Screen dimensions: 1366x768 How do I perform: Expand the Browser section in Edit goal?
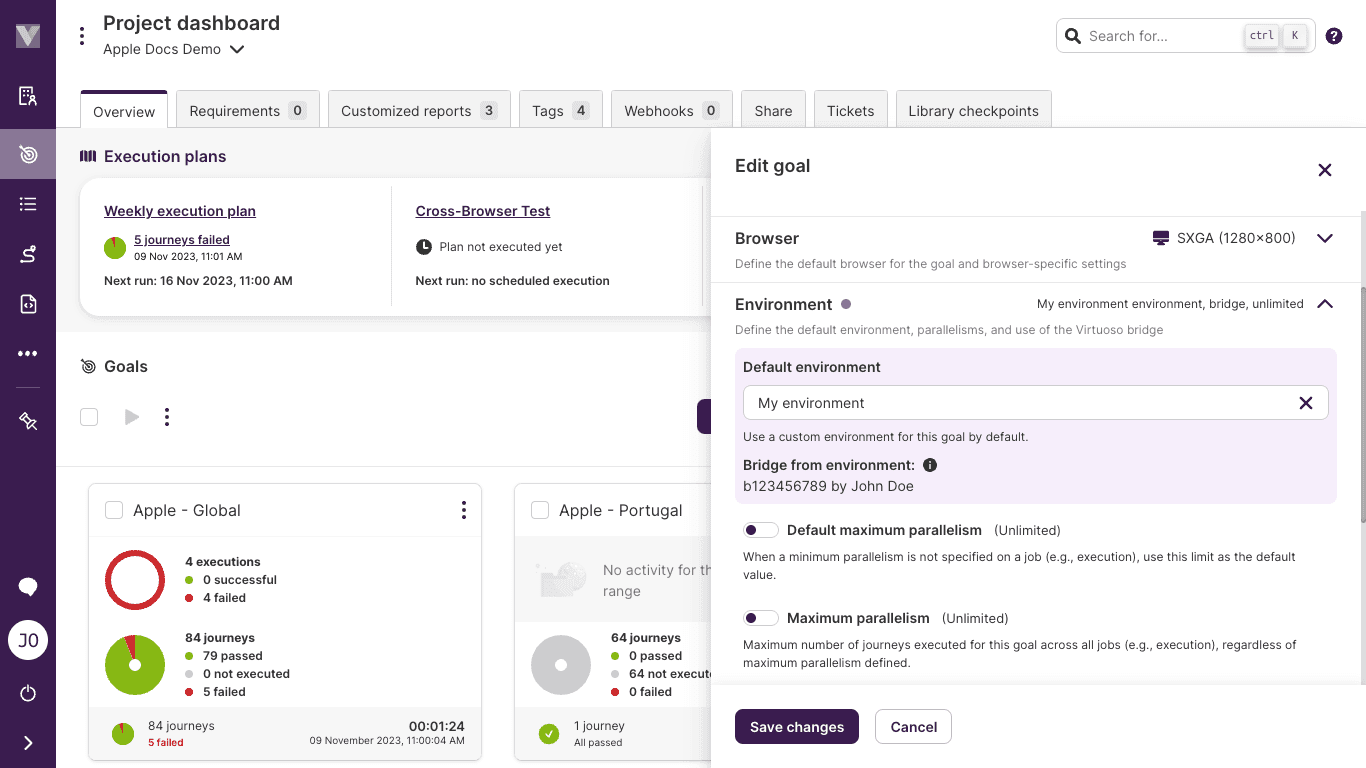coord(1325,238)
